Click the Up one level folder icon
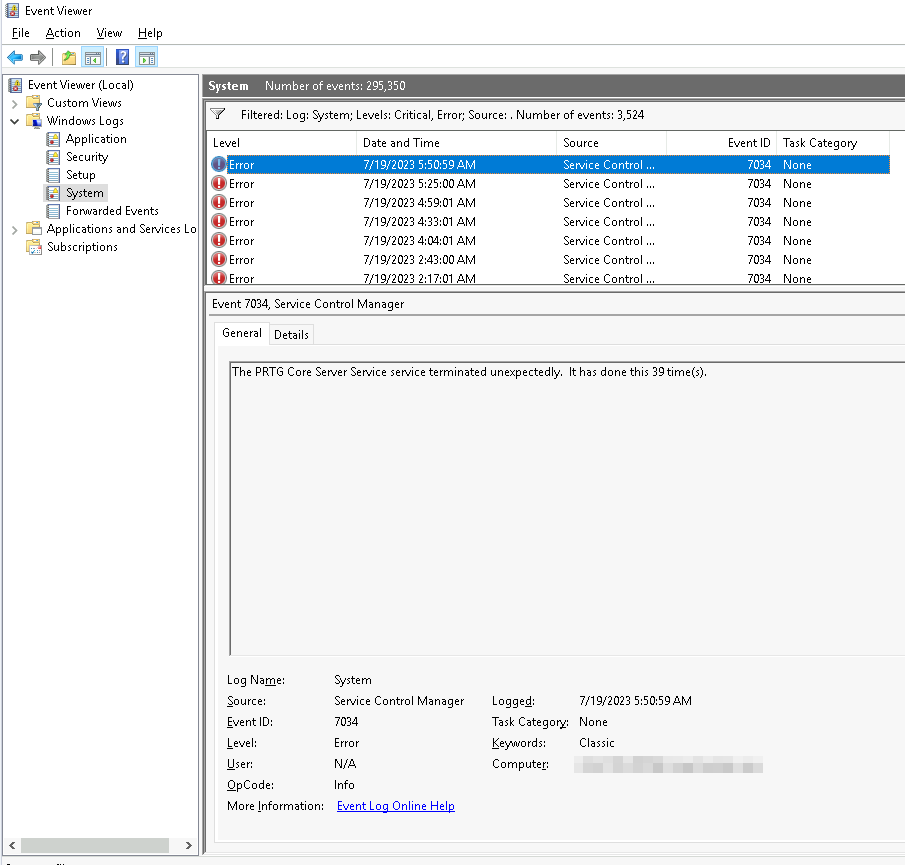Image resolution: width=905 pixels, height=865 pixels. point(69,58)
